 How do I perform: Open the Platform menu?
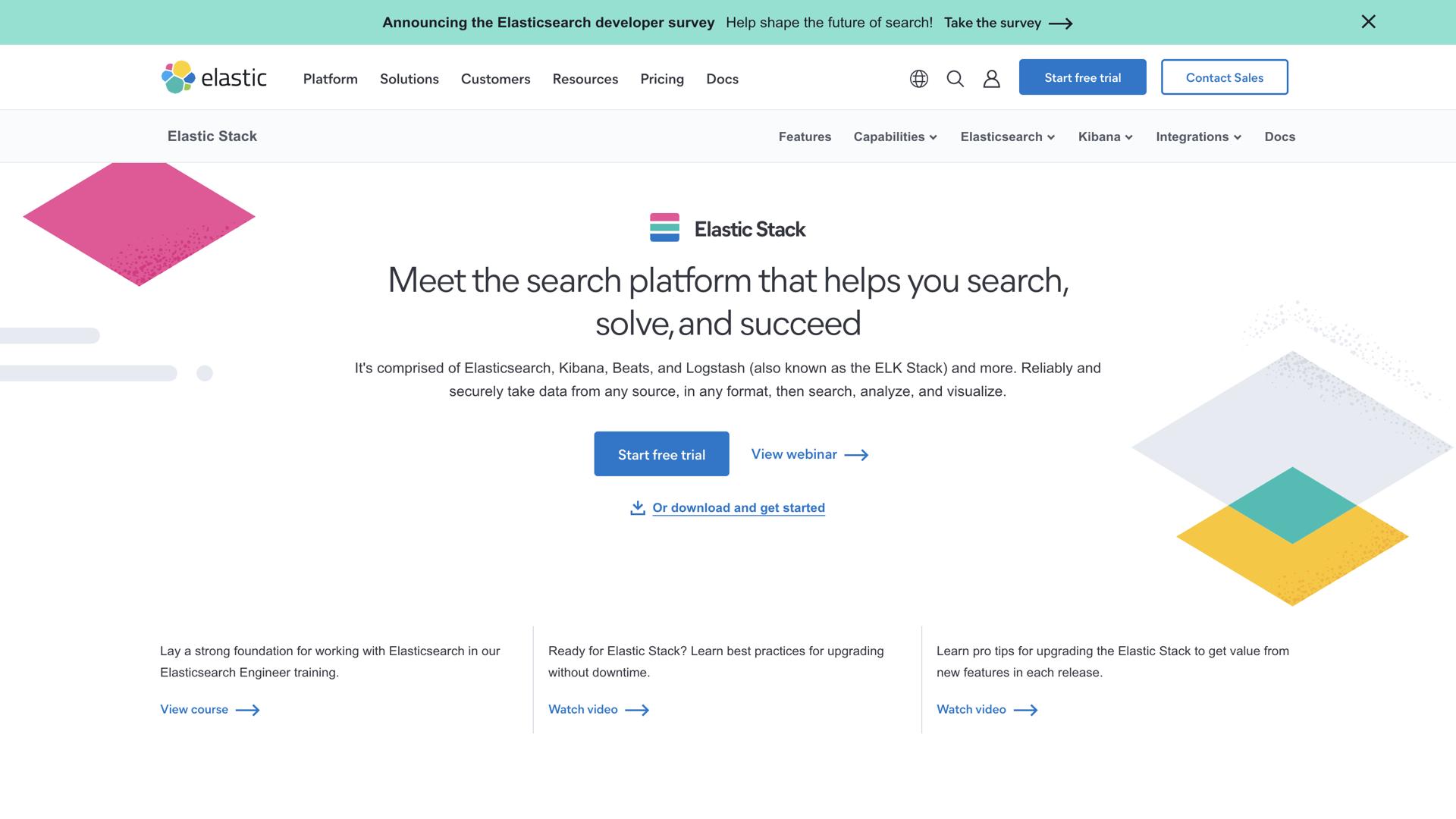coord(330,79)
